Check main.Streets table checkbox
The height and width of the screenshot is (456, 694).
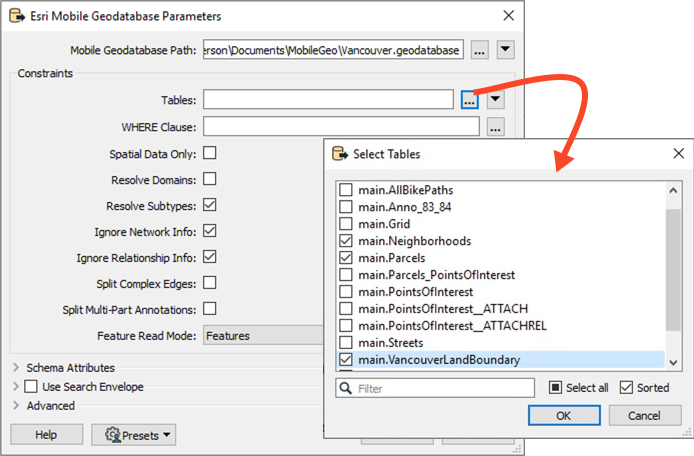[346, 343]
